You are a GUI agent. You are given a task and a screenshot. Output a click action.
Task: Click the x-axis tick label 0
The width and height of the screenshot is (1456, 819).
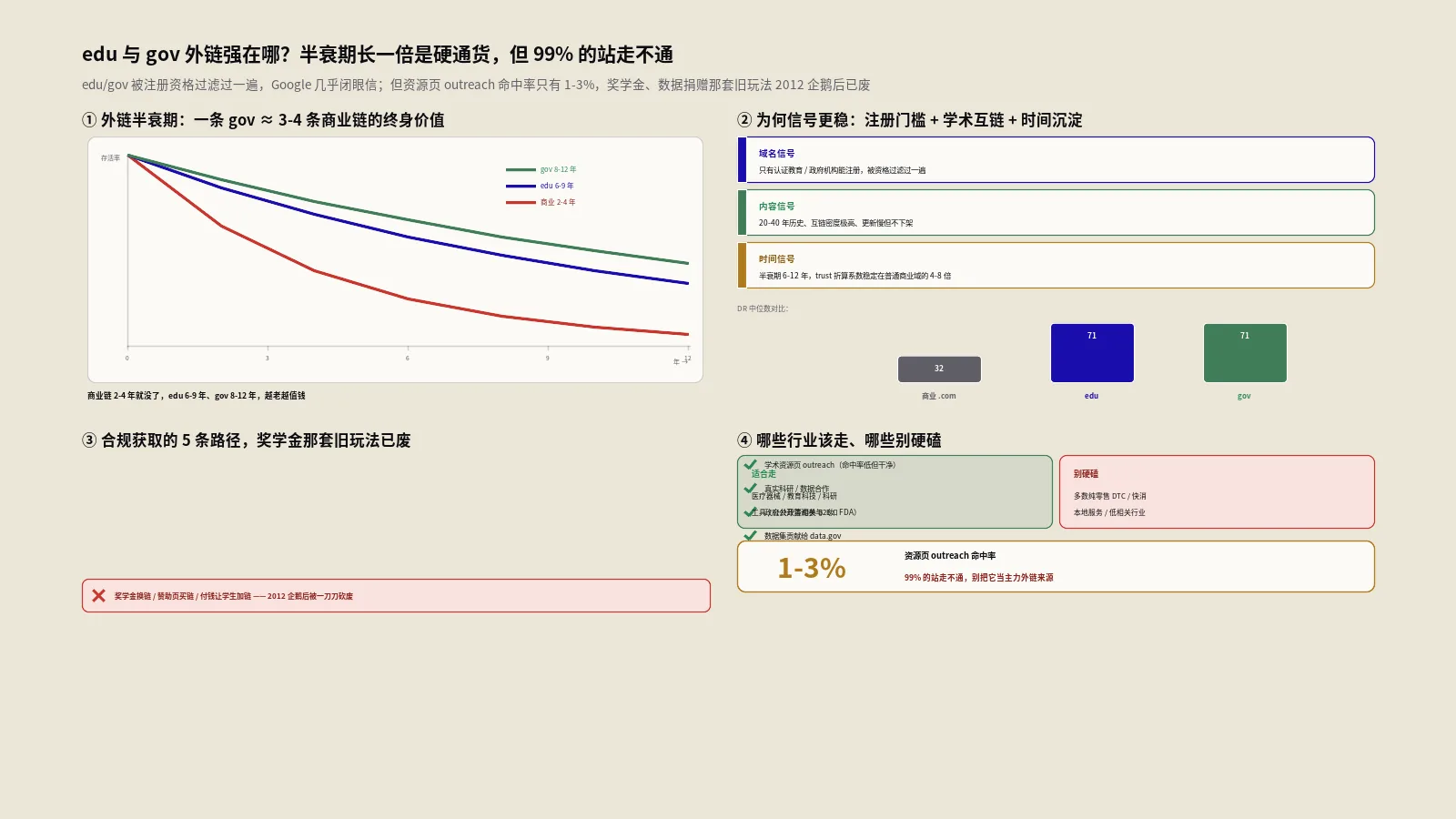coord(127,359)
